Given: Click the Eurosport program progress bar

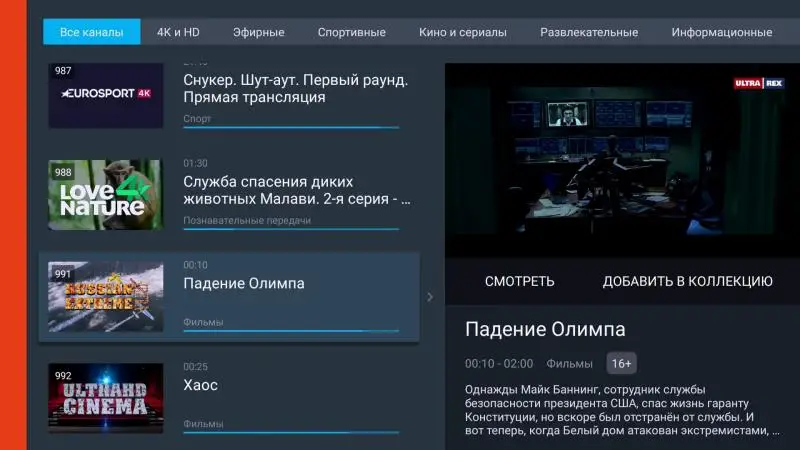Looking at the screenshot, I should (291, 127).
